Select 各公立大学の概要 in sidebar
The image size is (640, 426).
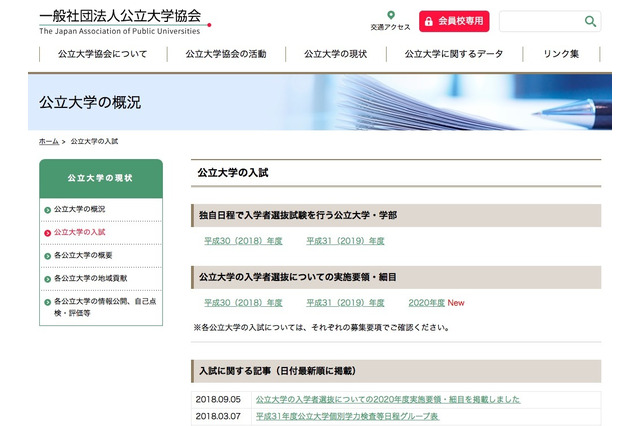click(x=83, y=255)
